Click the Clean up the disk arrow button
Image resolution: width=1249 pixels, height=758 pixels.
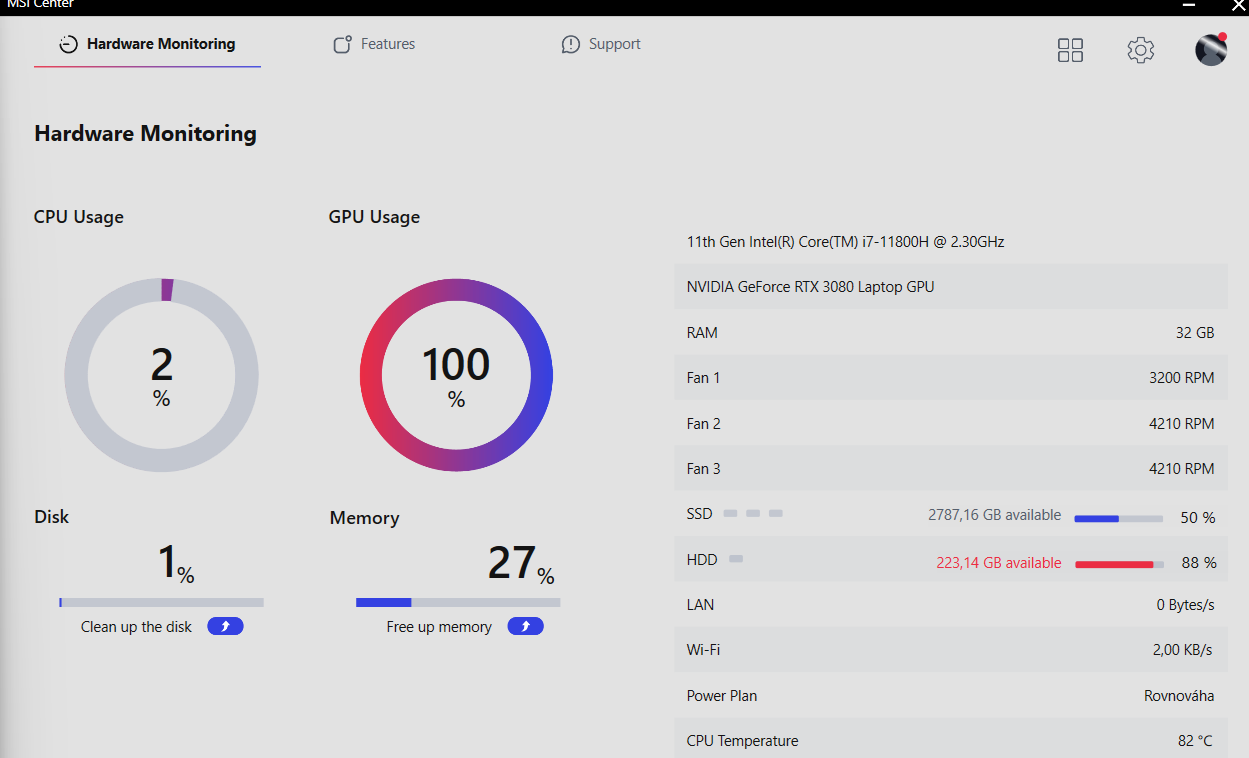[225, 627]
